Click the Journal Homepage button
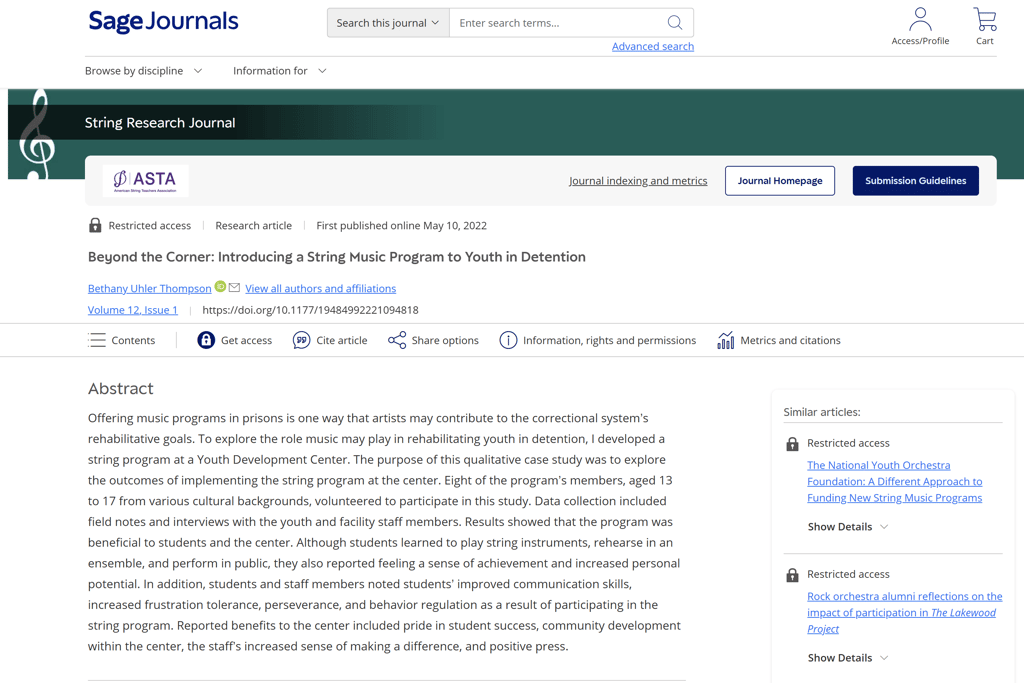 click(x=780, y=181)
